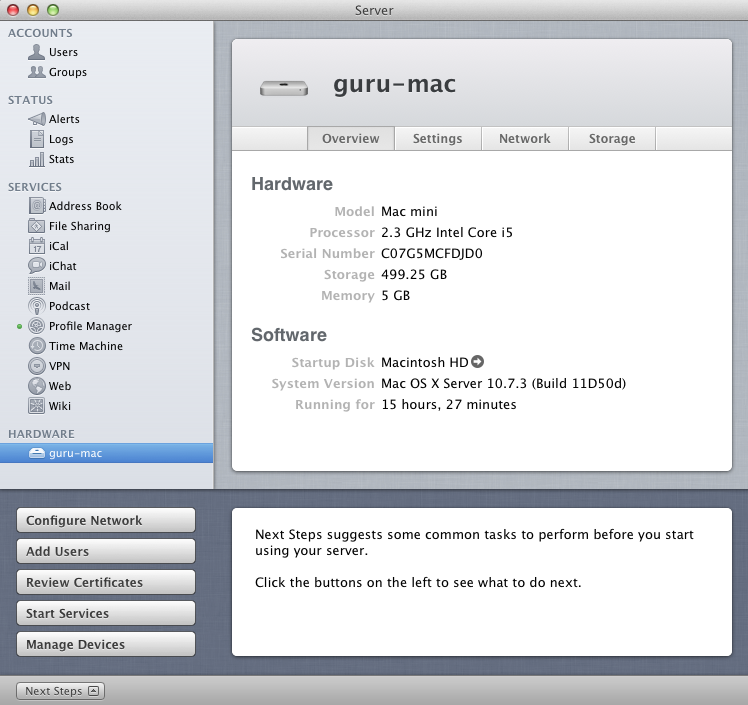Select the Mail stamp icon
748x705 pixels.
coord(37,286)
